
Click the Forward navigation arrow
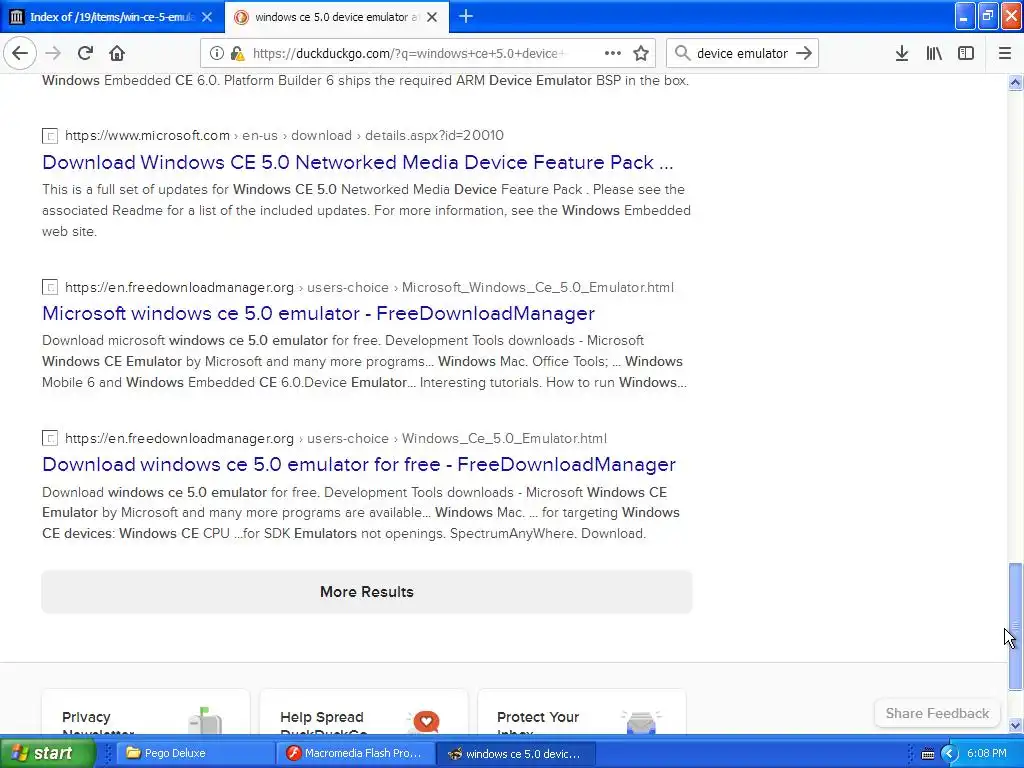(x=53, y=53)
